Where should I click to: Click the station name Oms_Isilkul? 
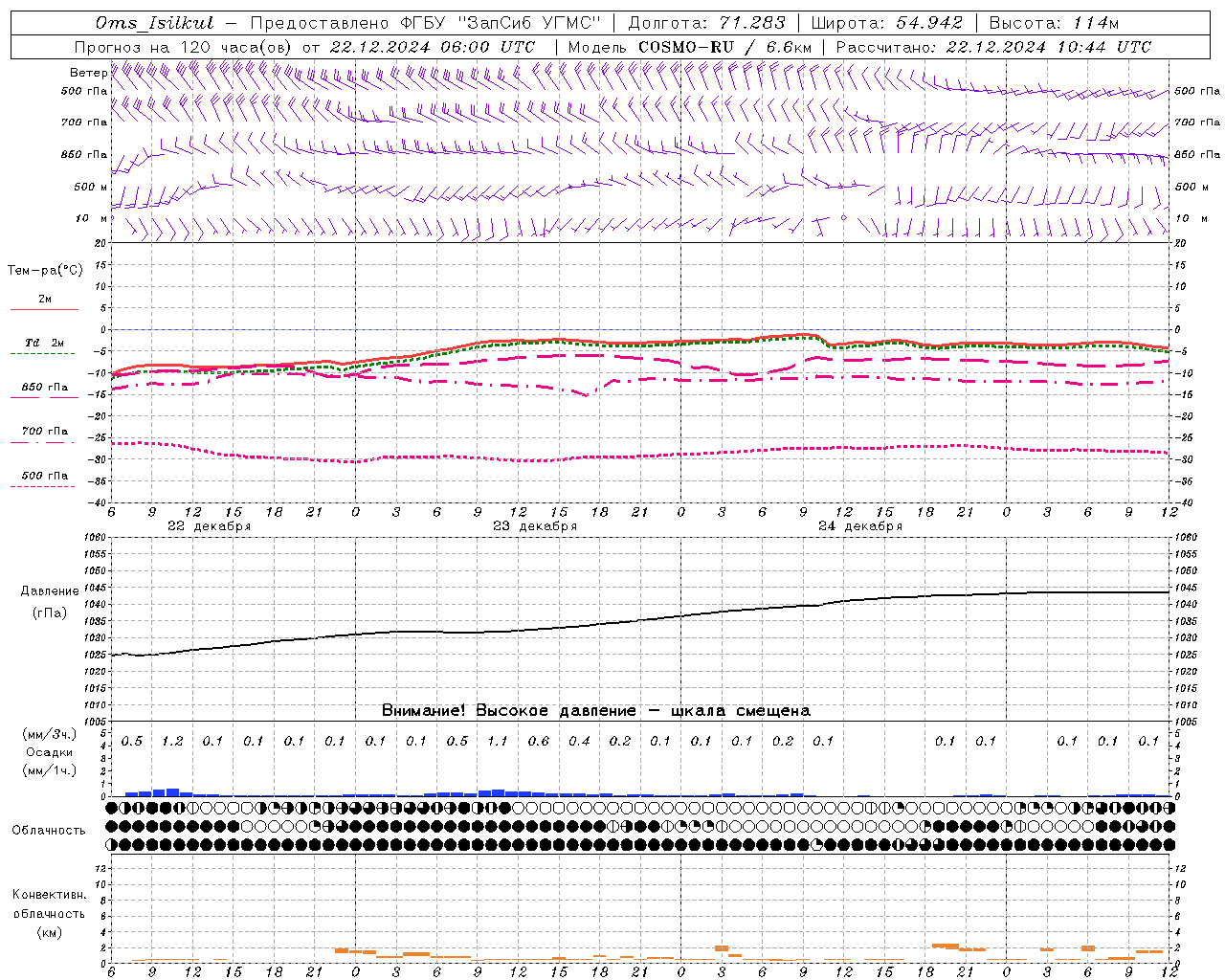[x=155, y=23]
